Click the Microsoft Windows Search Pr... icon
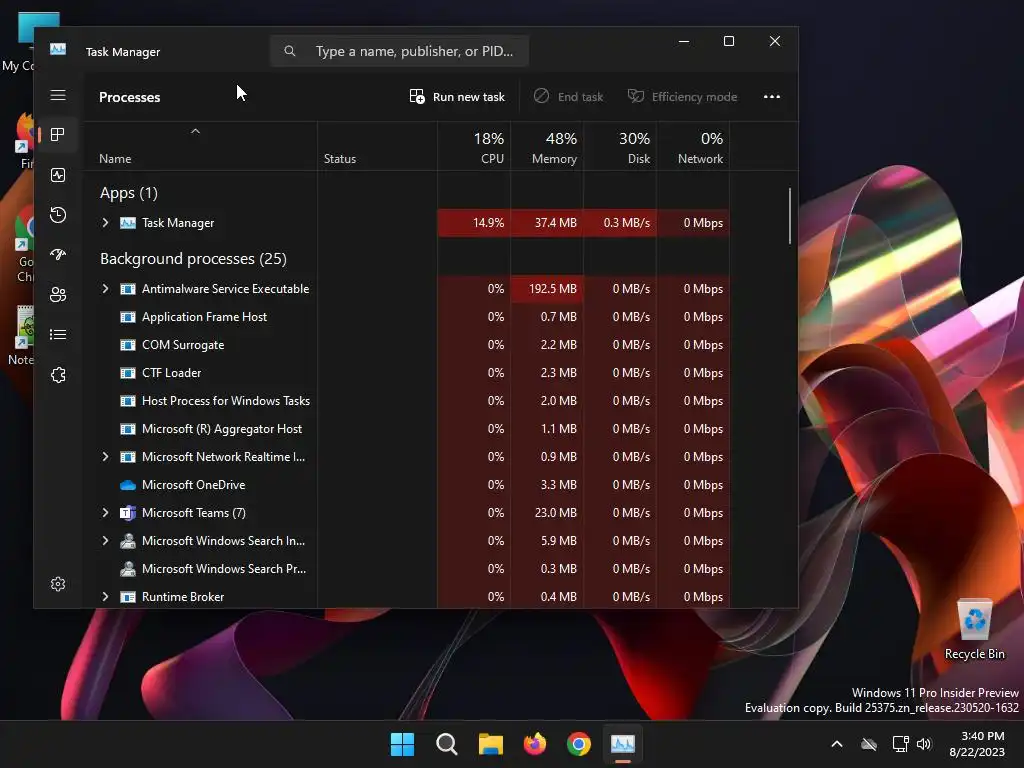 [x=128, y=569]
